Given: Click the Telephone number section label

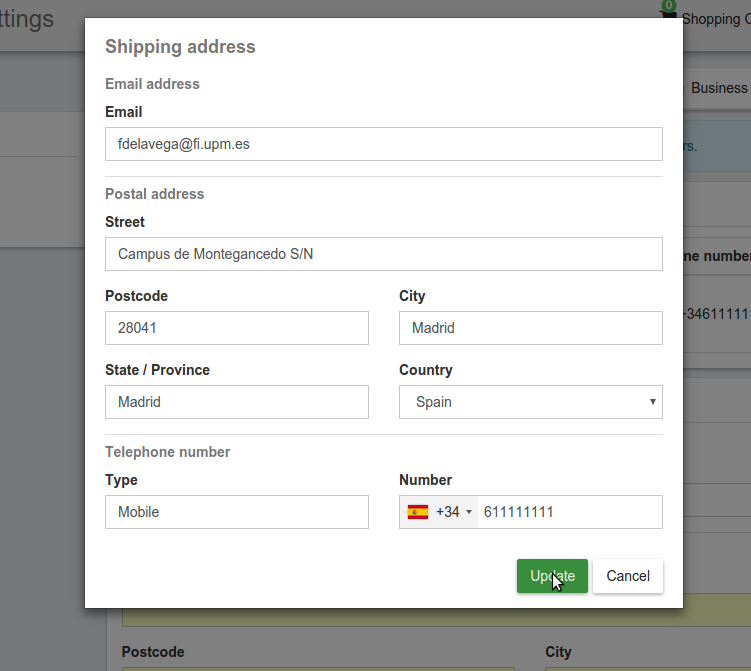Looking at the screenshot, I should click(168, 452).
